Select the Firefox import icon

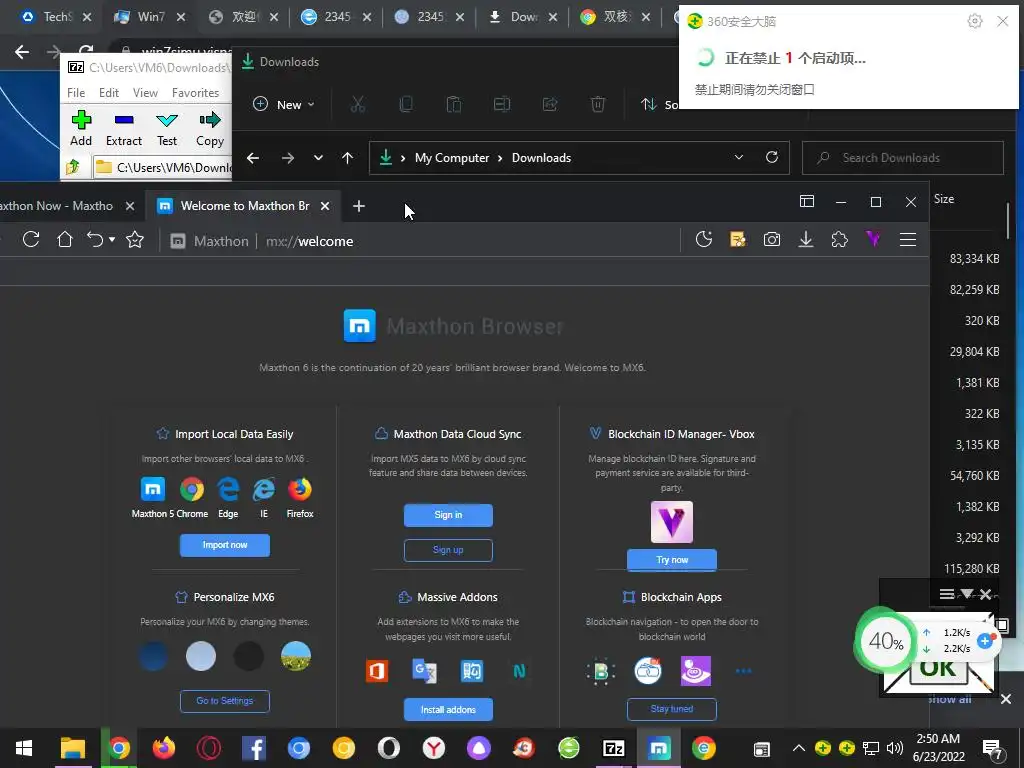pos(300,488)
